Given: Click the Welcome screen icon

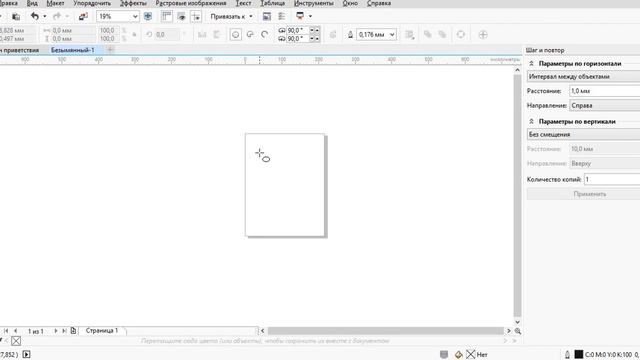Looking at the screenshot, I should pyautogui.click(x=267, y=16).
